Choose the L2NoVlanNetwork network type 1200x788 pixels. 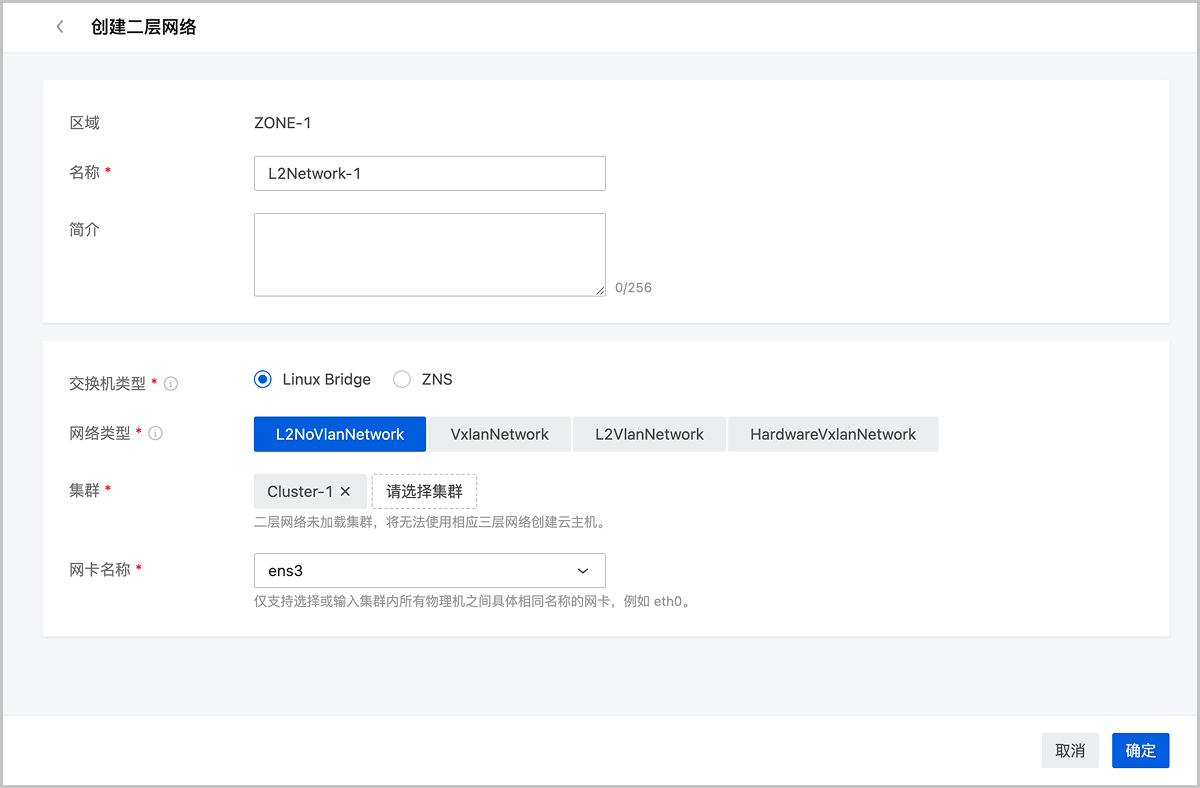pyautogui.click(x=340, y=434)
